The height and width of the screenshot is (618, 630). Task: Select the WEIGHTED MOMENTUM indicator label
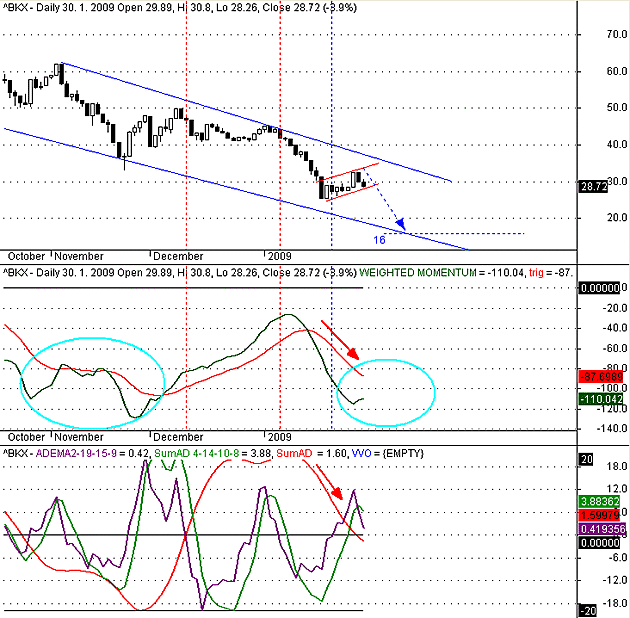417,273
